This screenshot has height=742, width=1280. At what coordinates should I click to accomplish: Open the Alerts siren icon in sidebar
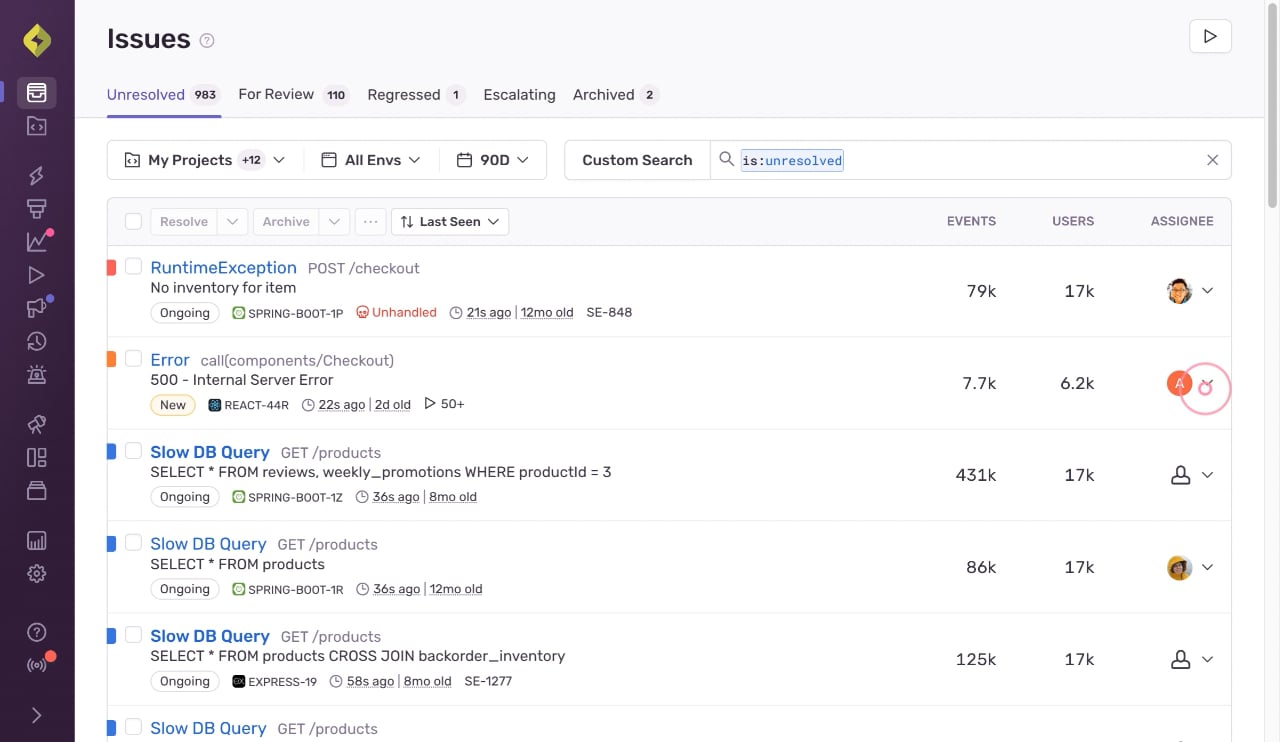click(37, 375)
